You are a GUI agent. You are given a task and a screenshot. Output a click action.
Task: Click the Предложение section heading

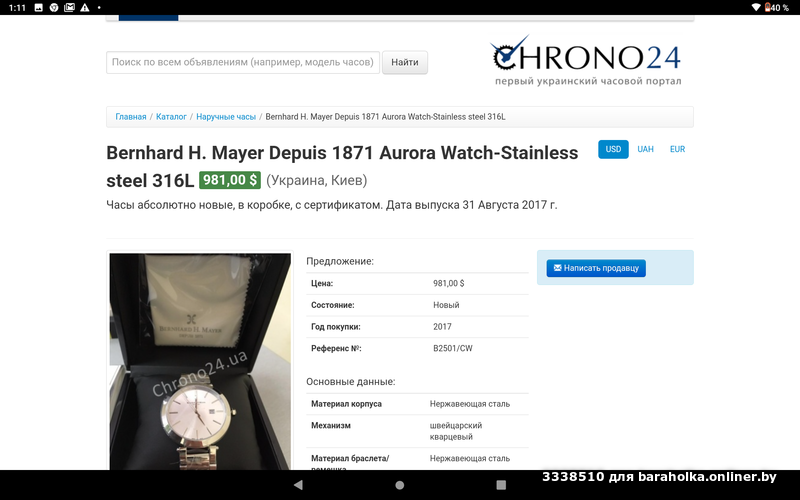click(340, 261)
